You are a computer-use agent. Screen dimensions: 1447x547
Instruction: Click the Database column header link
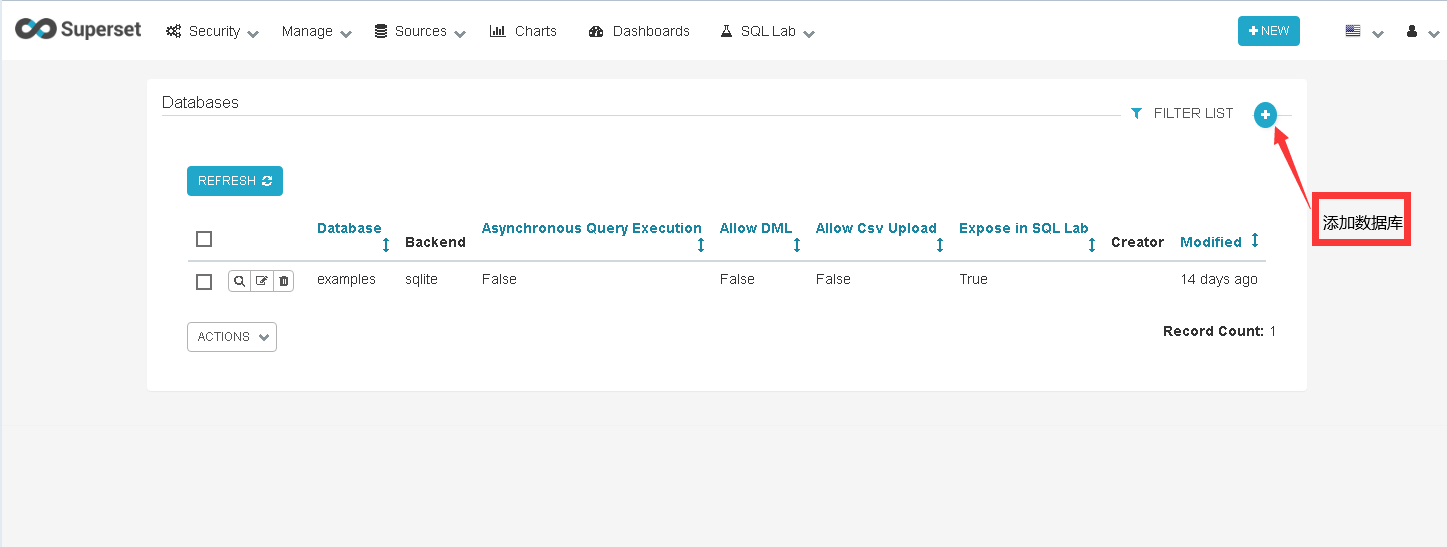(349, 228)
